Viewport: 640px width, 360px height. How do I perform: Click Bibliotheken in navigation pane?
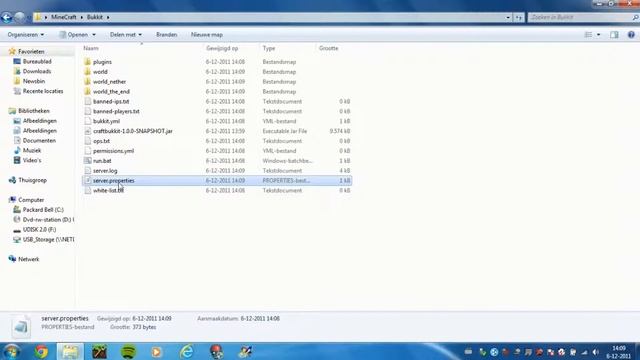[x=33, y=111]
